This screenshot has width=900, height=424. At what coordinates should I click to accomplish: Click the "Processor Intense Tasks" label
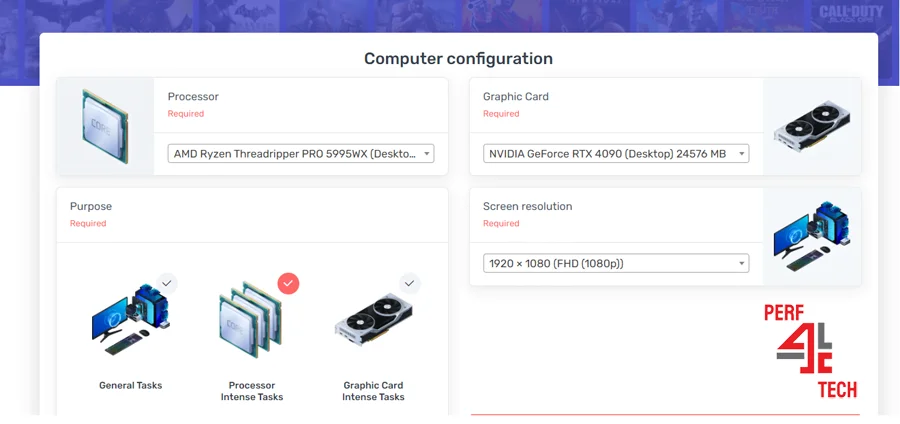252,391
